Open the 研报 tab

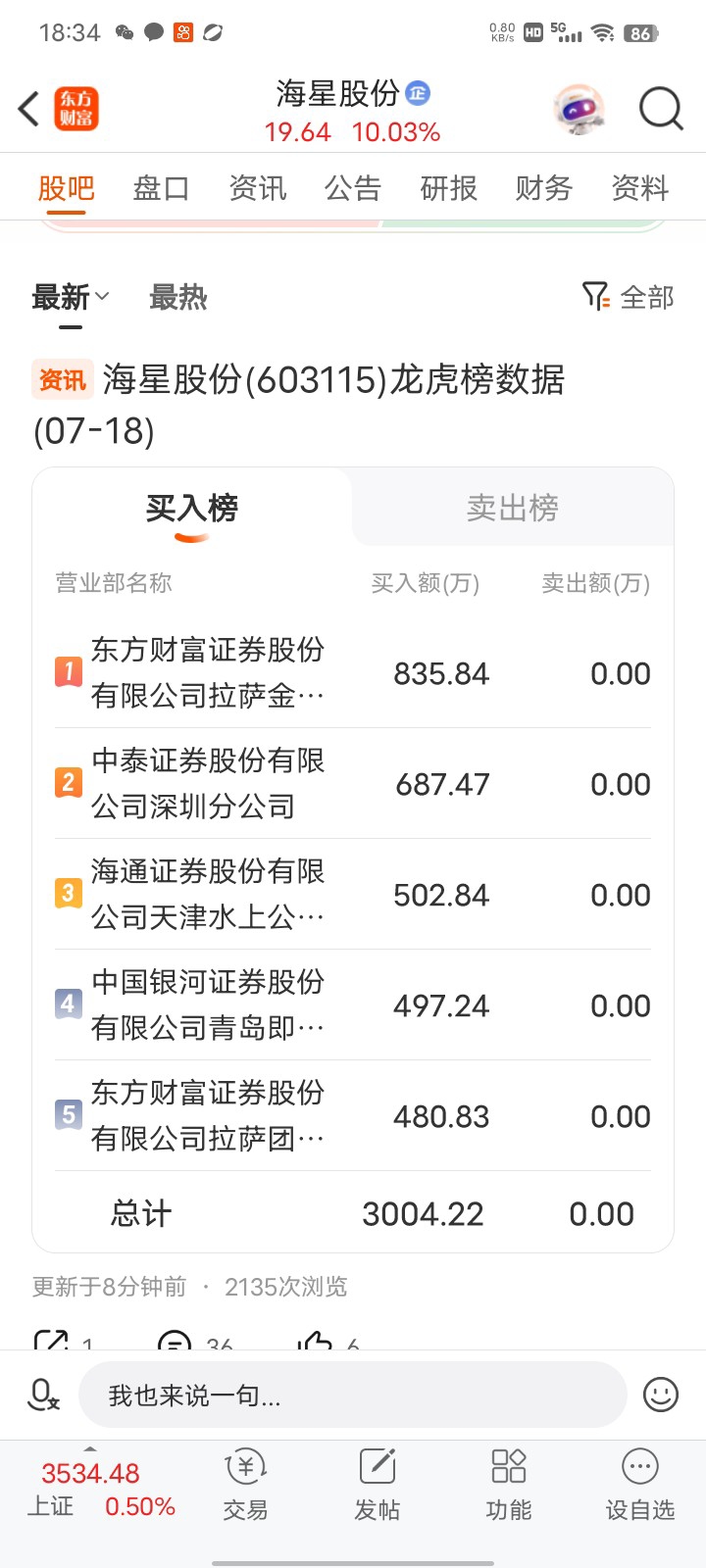click(448, 187)
